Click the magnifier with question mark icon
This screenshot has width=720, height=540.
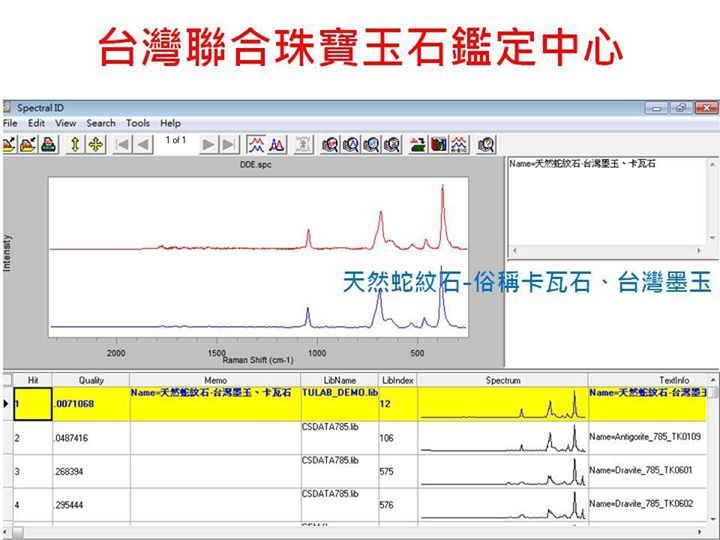click(486, 145)
